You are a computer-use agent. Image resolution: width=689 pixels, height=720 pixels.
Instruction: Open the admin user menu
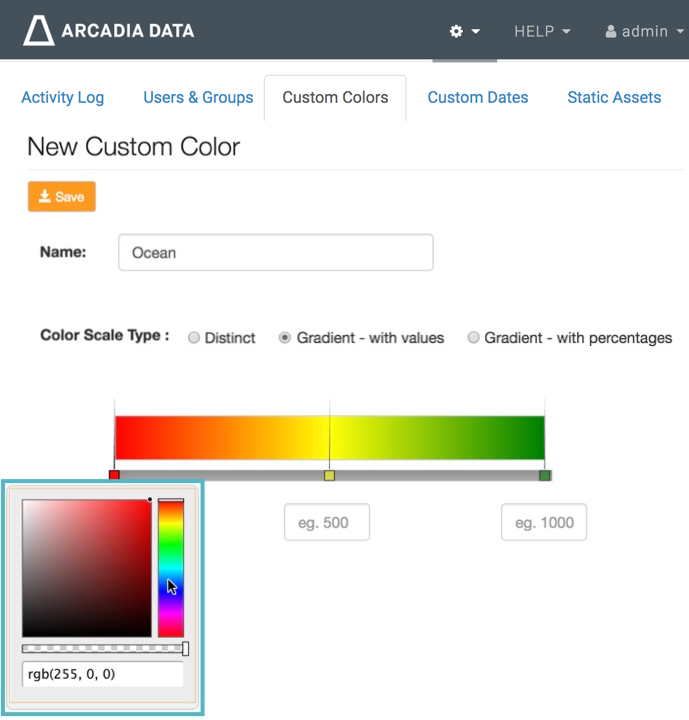point(643,31)
